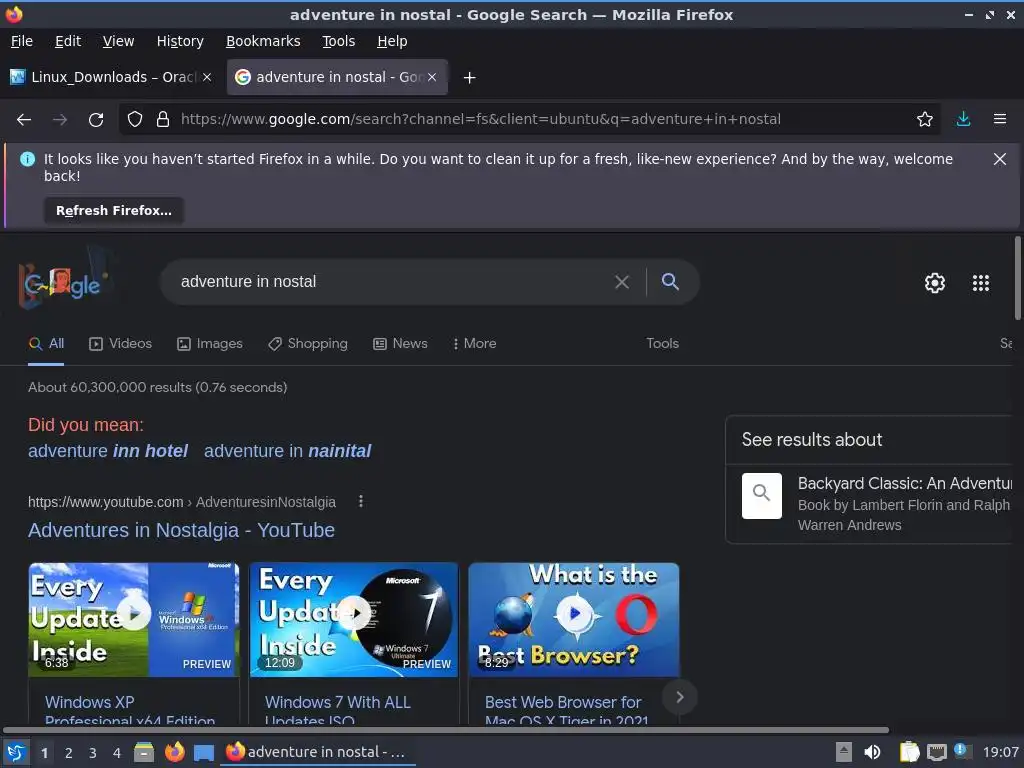Click the vertical page scrollbar
The width and height of the screenshot is (1024, 768).
pyautogui.click(x=1017, y=279)
